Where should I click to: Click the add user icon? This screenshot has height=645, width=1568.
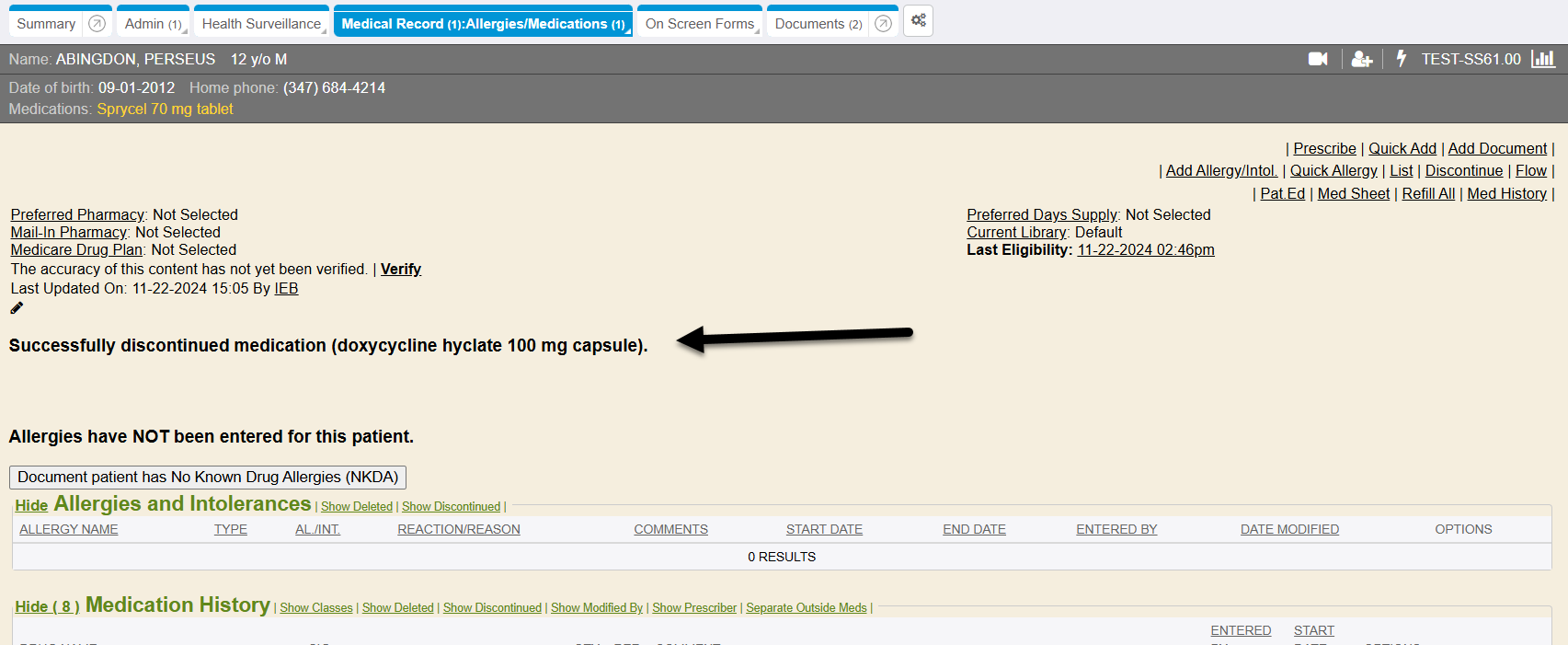tap(1361, 59)
